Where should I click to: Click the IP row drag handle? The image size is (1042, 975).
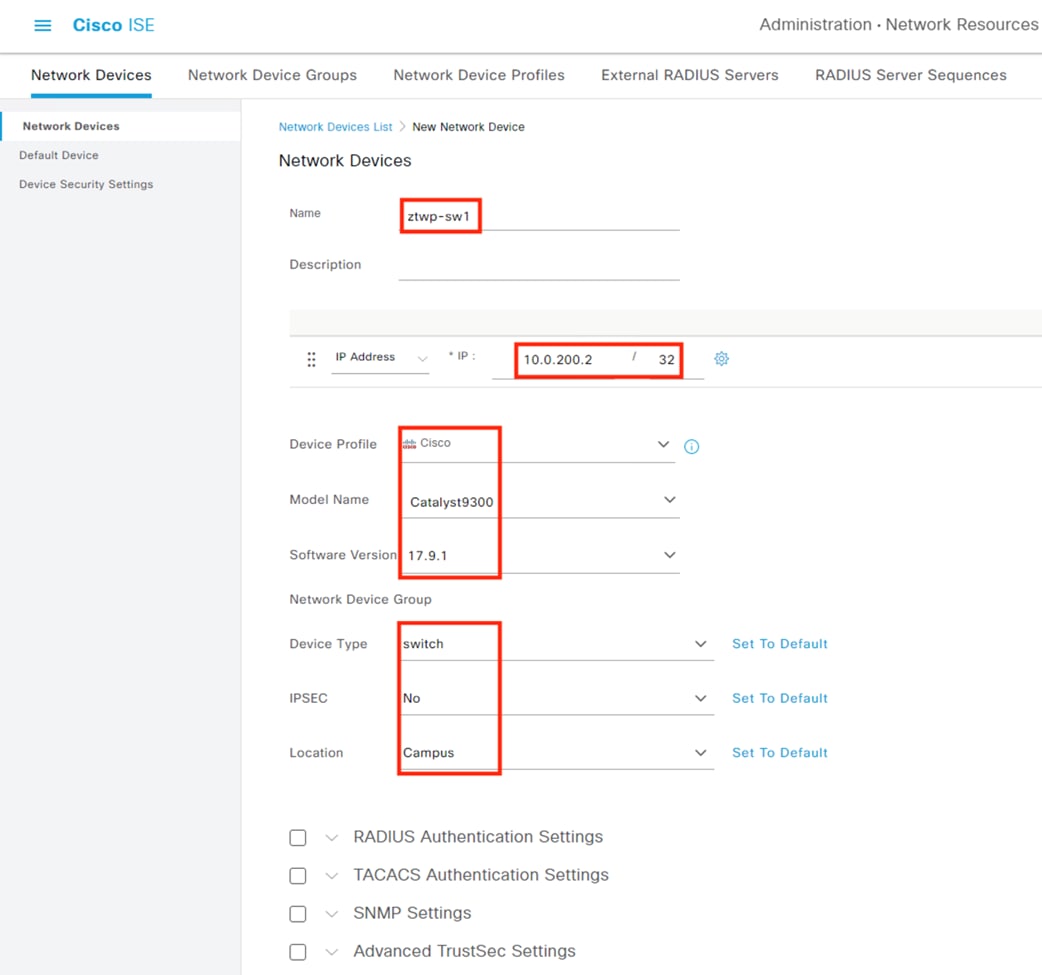click(x=311, y=360)
